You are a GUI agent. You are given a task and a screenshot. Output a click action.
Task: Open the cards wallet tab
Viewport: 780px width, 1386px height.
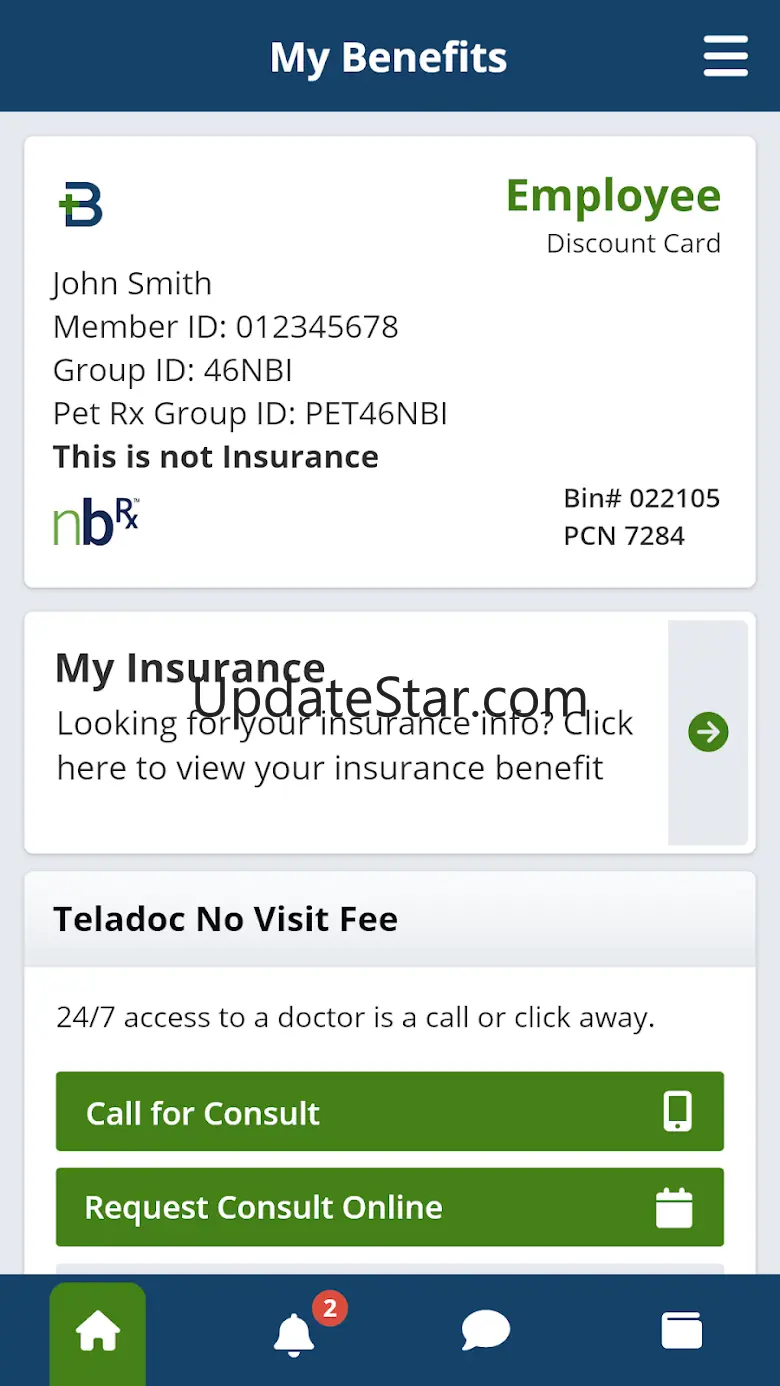(x=682, y=1332)
